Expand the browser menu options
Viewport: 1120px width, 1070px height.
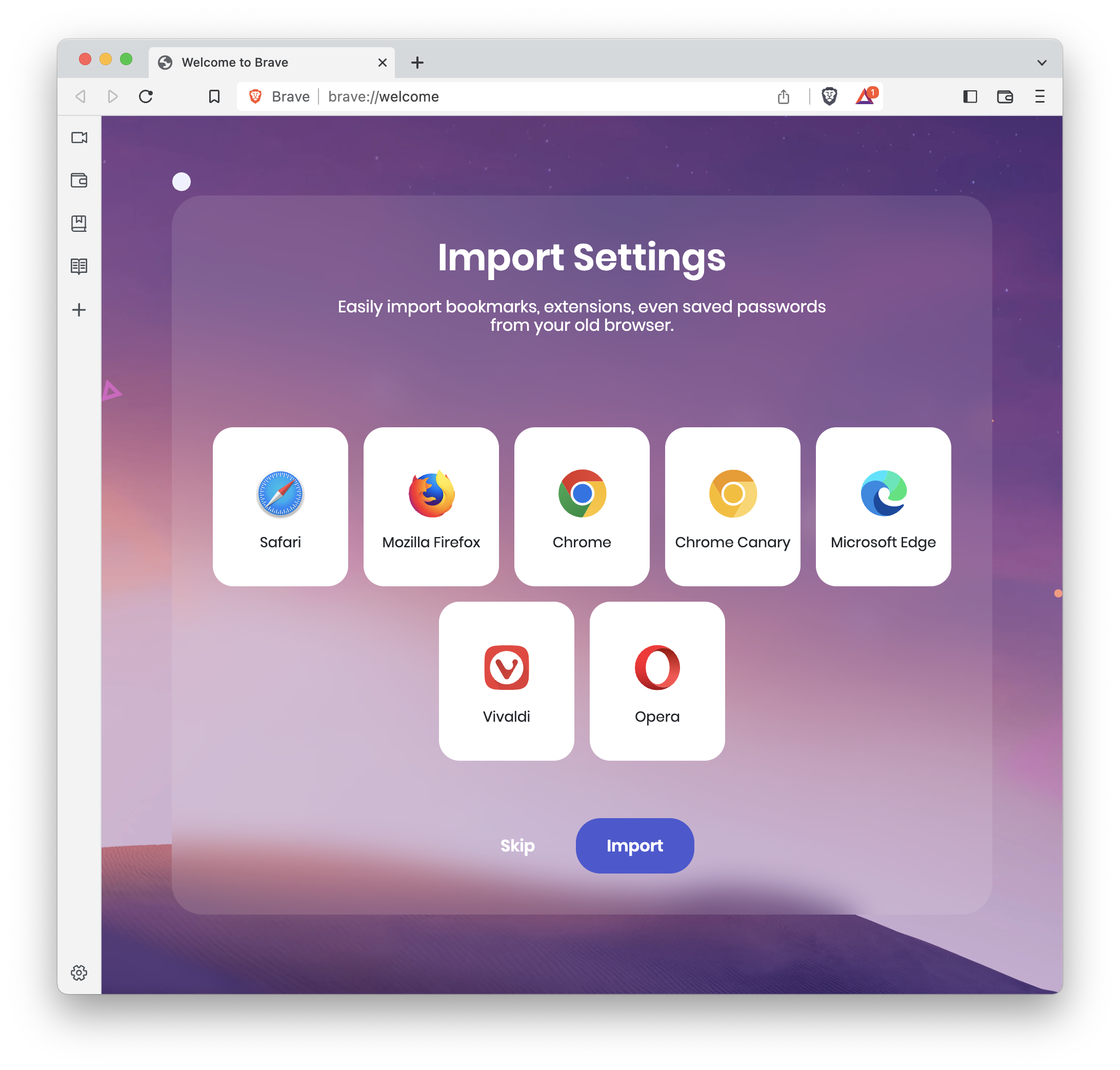1041,97
